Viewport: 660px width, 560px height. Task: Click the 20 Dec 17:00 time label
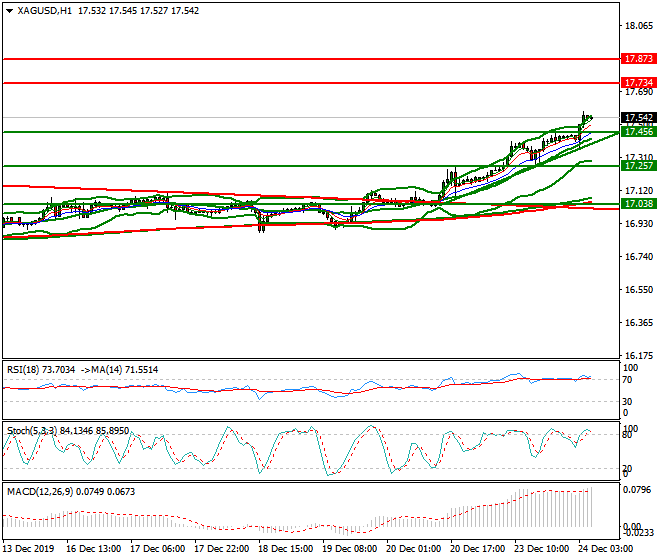coord(477,549)
